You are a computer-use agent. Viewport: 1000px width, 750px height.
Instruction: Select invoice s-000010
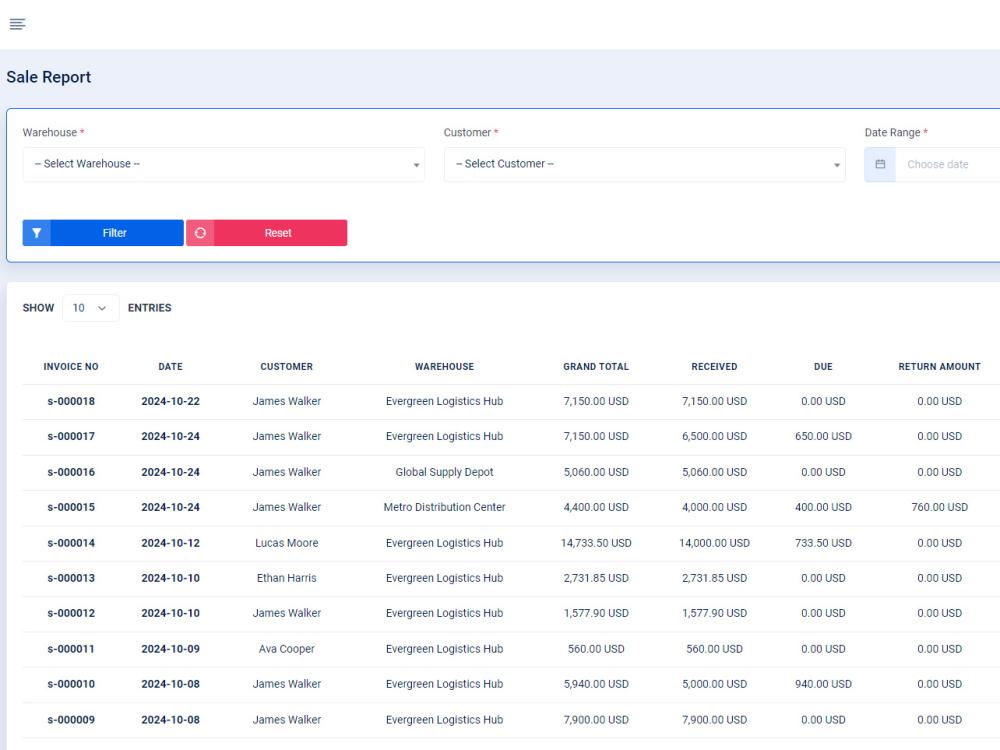click(x=71, y=684)
